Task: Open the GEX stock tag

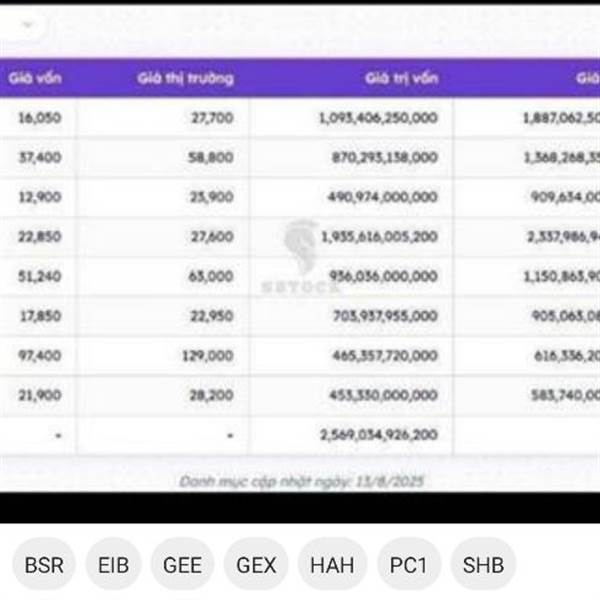Action: (256, 565)
